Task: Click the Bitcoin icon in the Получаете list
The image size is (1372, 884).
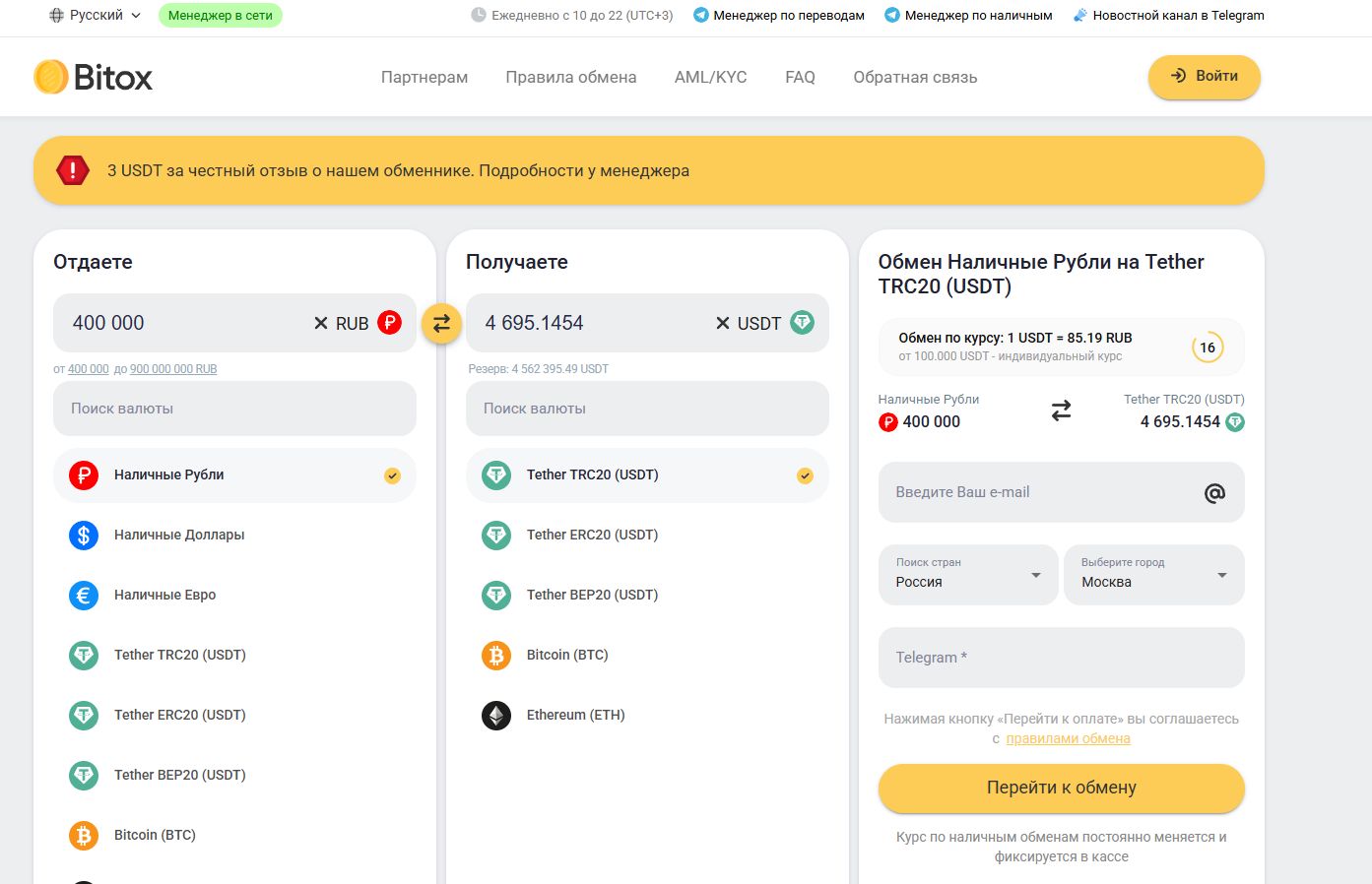Action: 496,655
